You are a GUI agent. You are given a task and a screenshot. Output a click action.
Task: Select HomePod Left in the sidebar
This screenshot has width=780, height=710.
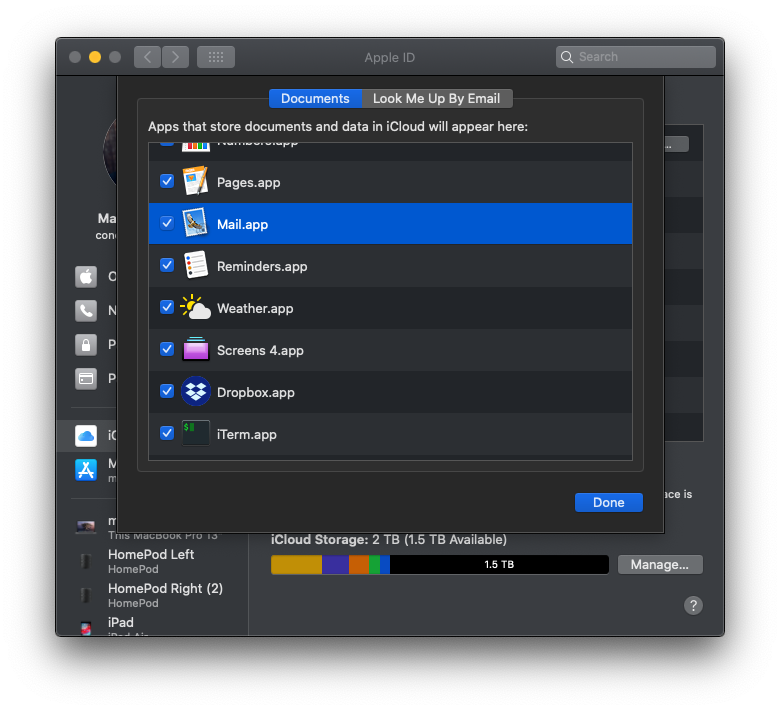tap(151, 555)
